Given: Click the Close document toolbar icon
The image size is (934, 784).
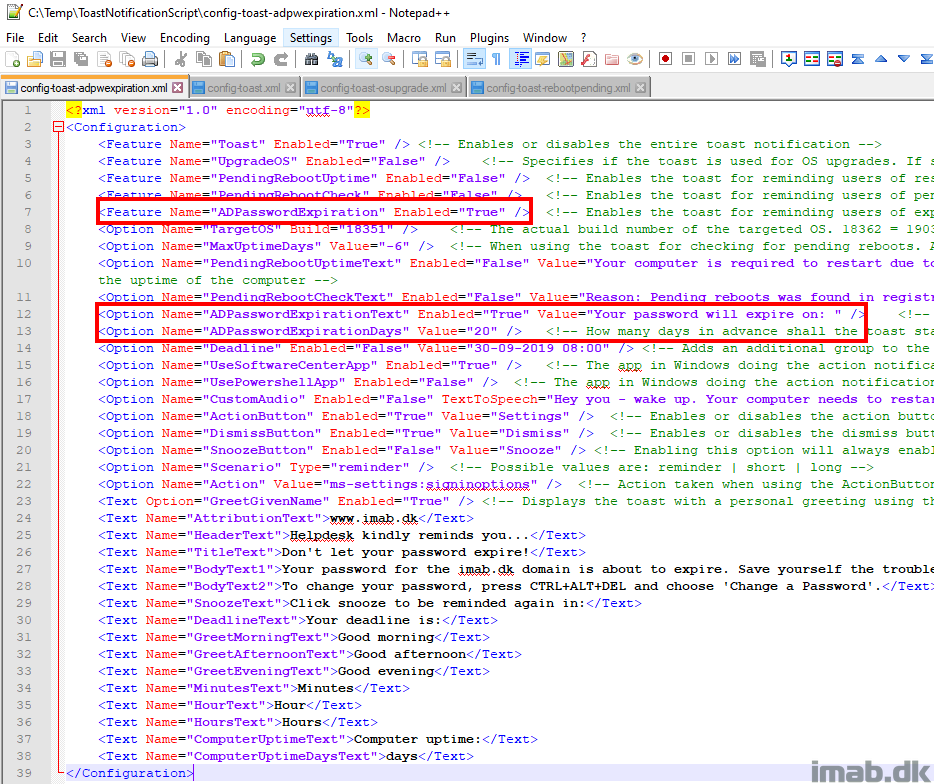Looking at the screenshot, I should [105, 59].
